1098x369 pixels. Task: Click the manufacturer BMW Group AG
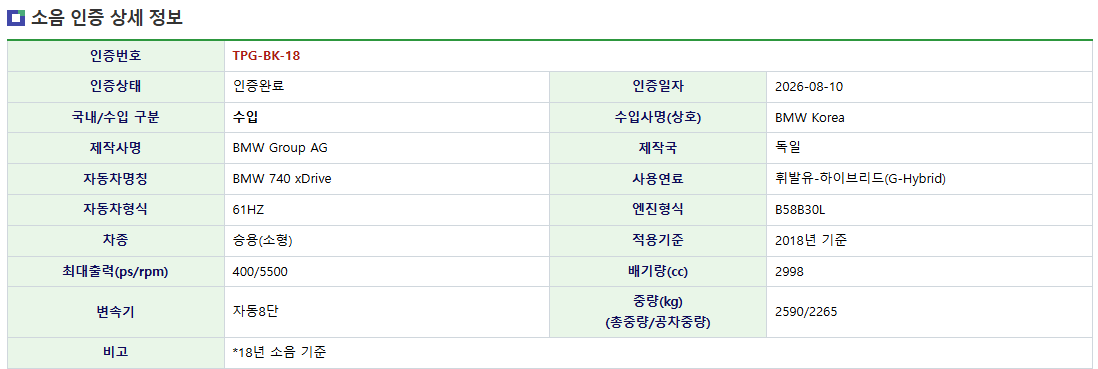[280, 148]
